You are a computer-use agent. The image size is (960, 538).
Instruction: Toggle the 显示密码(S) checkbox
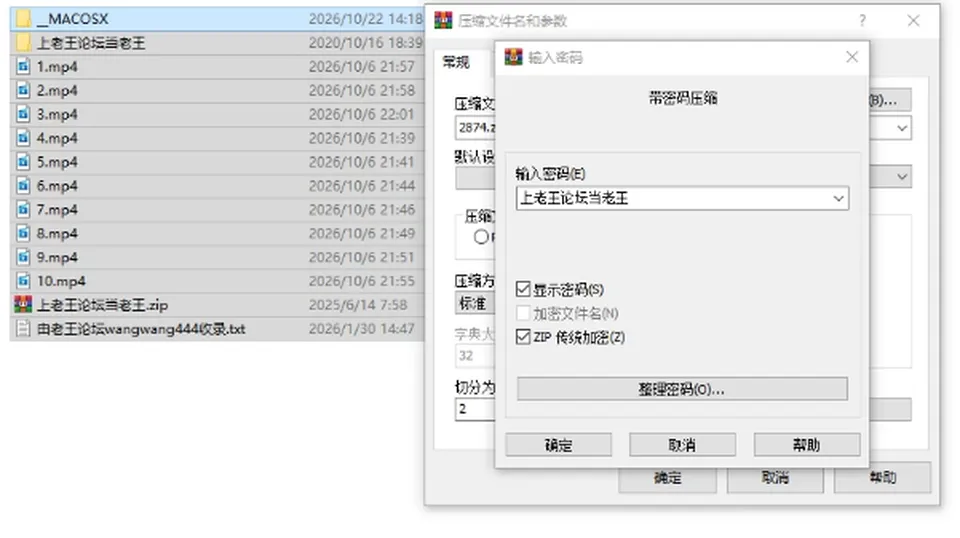coord(523,289)
